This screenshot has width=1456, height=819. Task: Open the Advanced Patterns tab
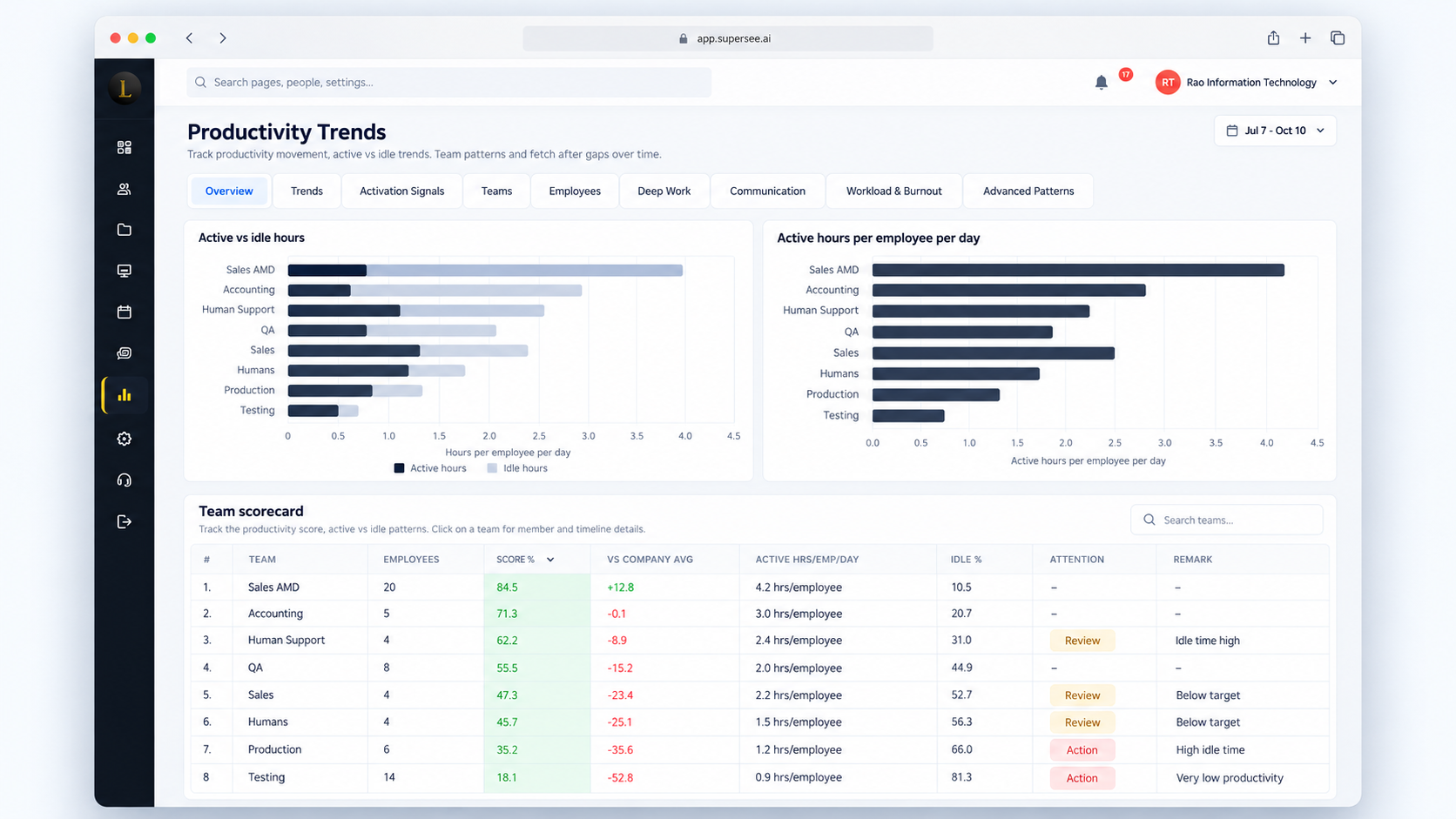[x=1028, y=191]
